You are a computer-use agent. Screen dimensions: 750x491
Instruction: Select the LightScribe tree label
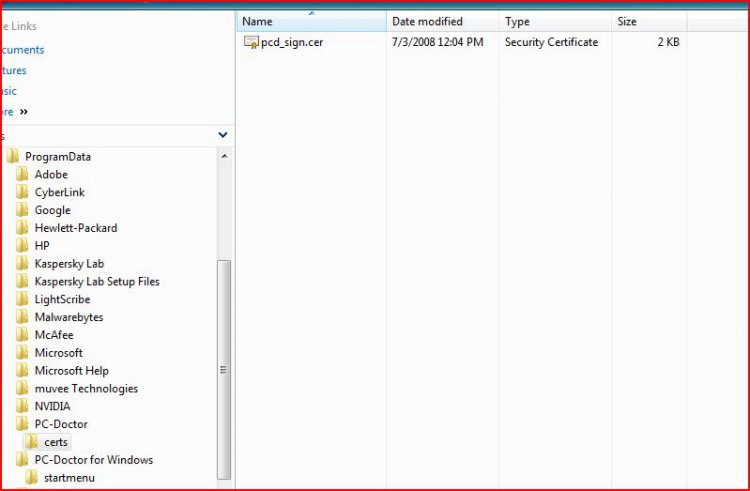pos(63,299)
